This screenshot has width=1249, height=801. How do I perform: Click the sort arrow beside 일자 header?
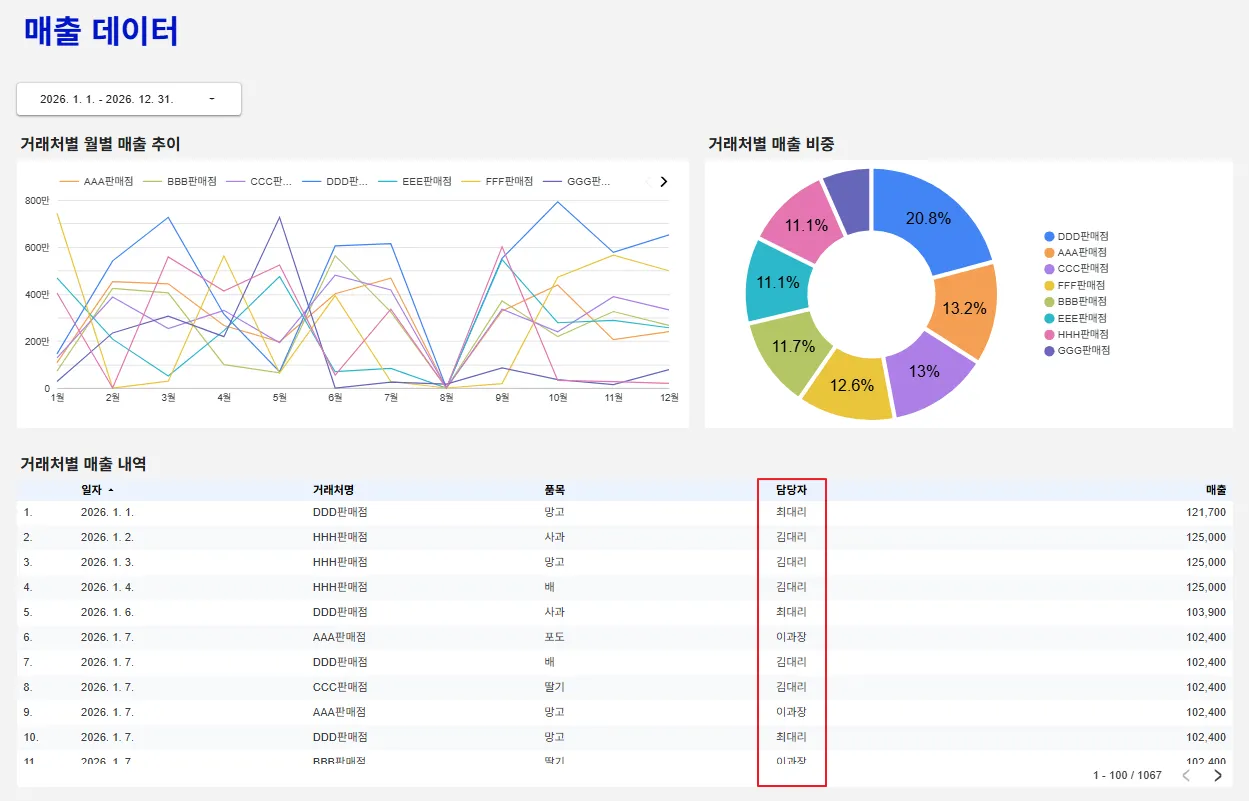tap(110, 490)
